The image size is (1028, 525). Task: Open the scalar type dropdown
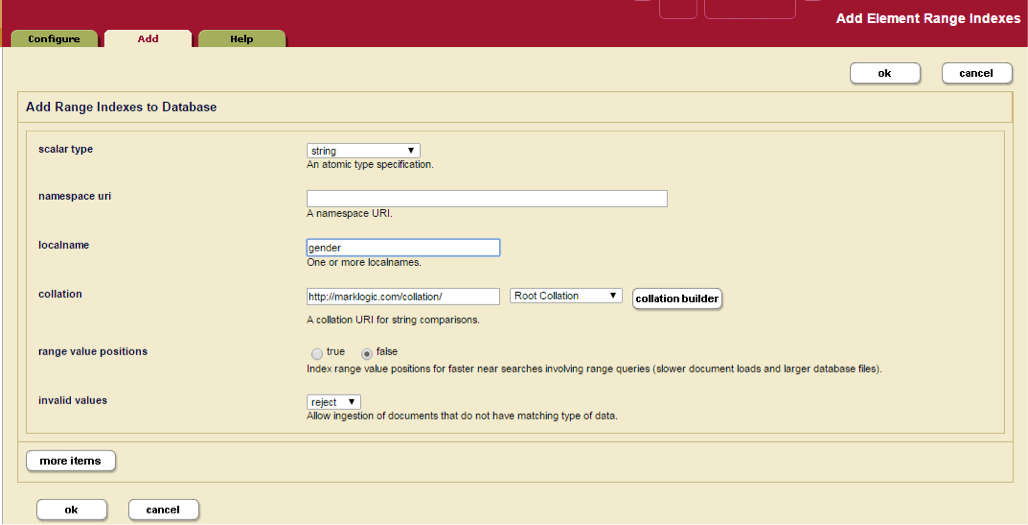pos(363,150)
